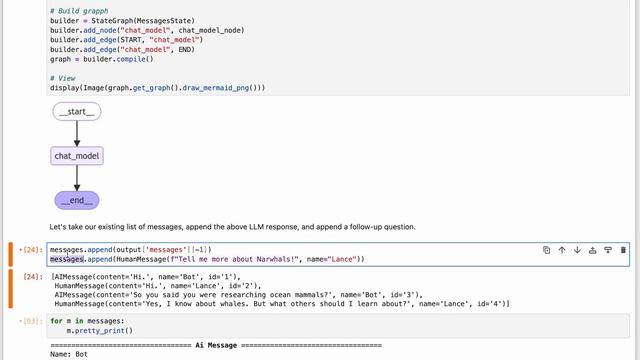Click the chat_model node in graph
Image resolution: width=640 pixels, height=360 pixels.
[77, 156]
